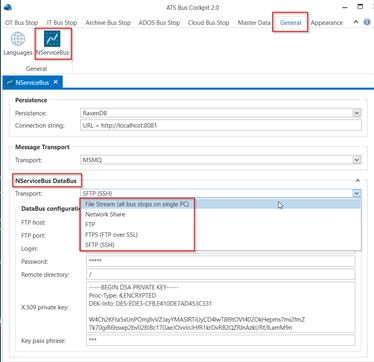The width and height of the screenshot is (374, 362).
Task: Choose FTPS (FTP over SSL) option
Action: tap(221, 235)
